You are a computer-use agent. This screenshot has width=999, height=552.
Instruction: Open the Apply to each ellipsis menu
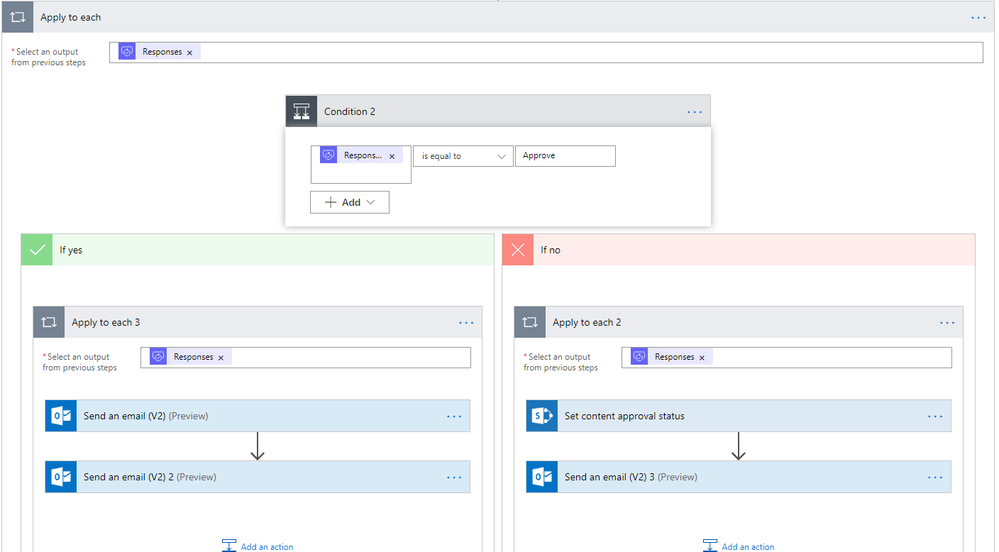pos(978,18)
